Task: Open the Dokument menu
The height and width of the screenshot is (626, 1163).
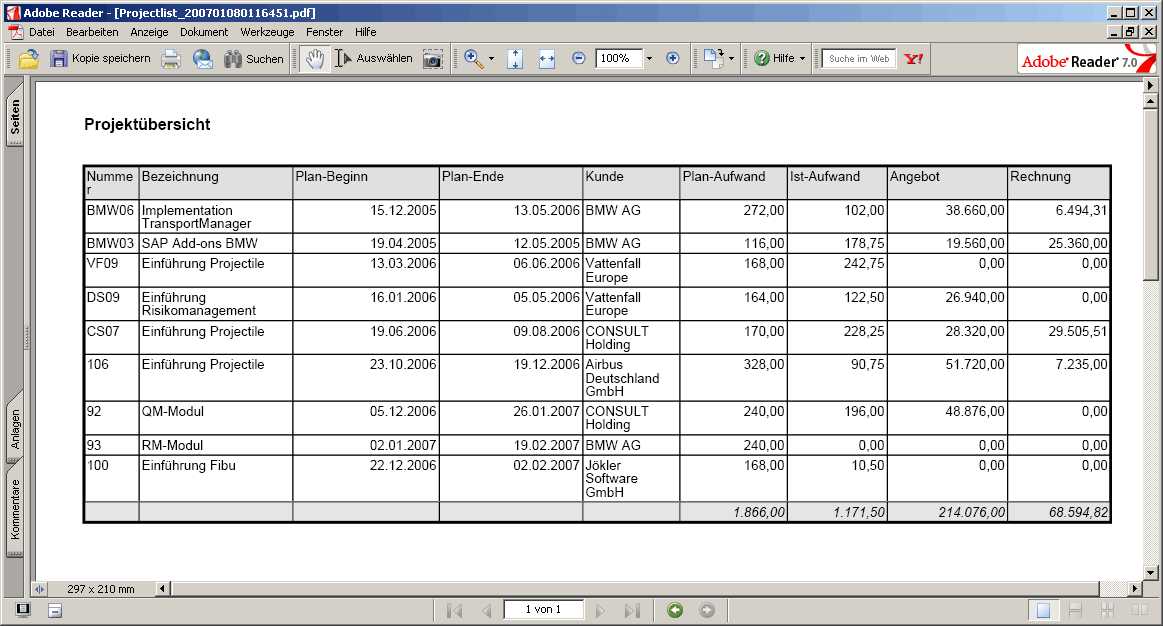Action: pos(204,32)
